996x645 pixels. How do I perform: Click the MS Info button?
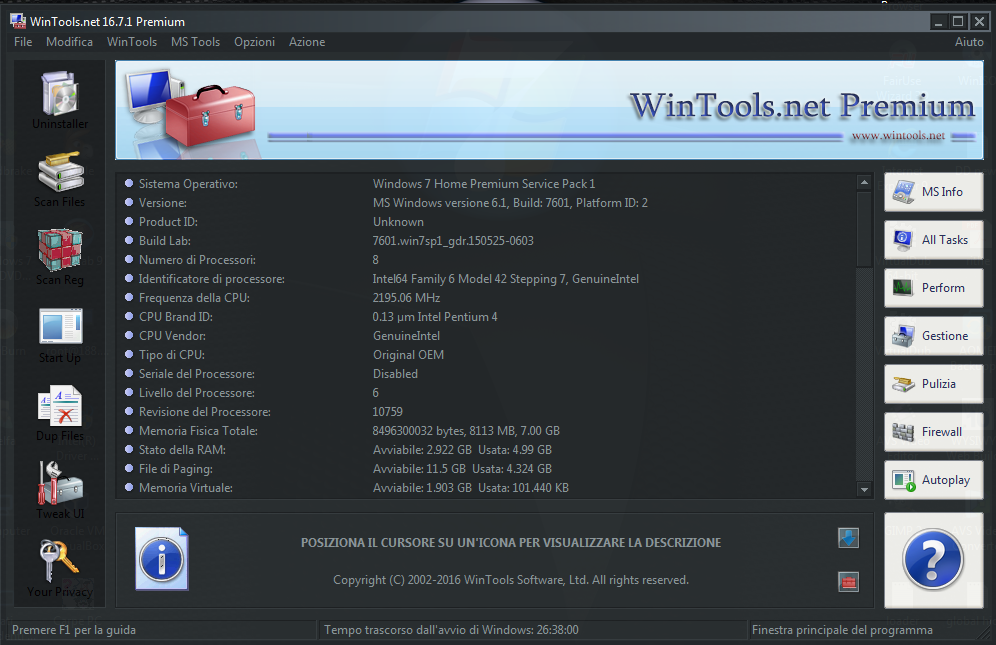coord(933,192)
